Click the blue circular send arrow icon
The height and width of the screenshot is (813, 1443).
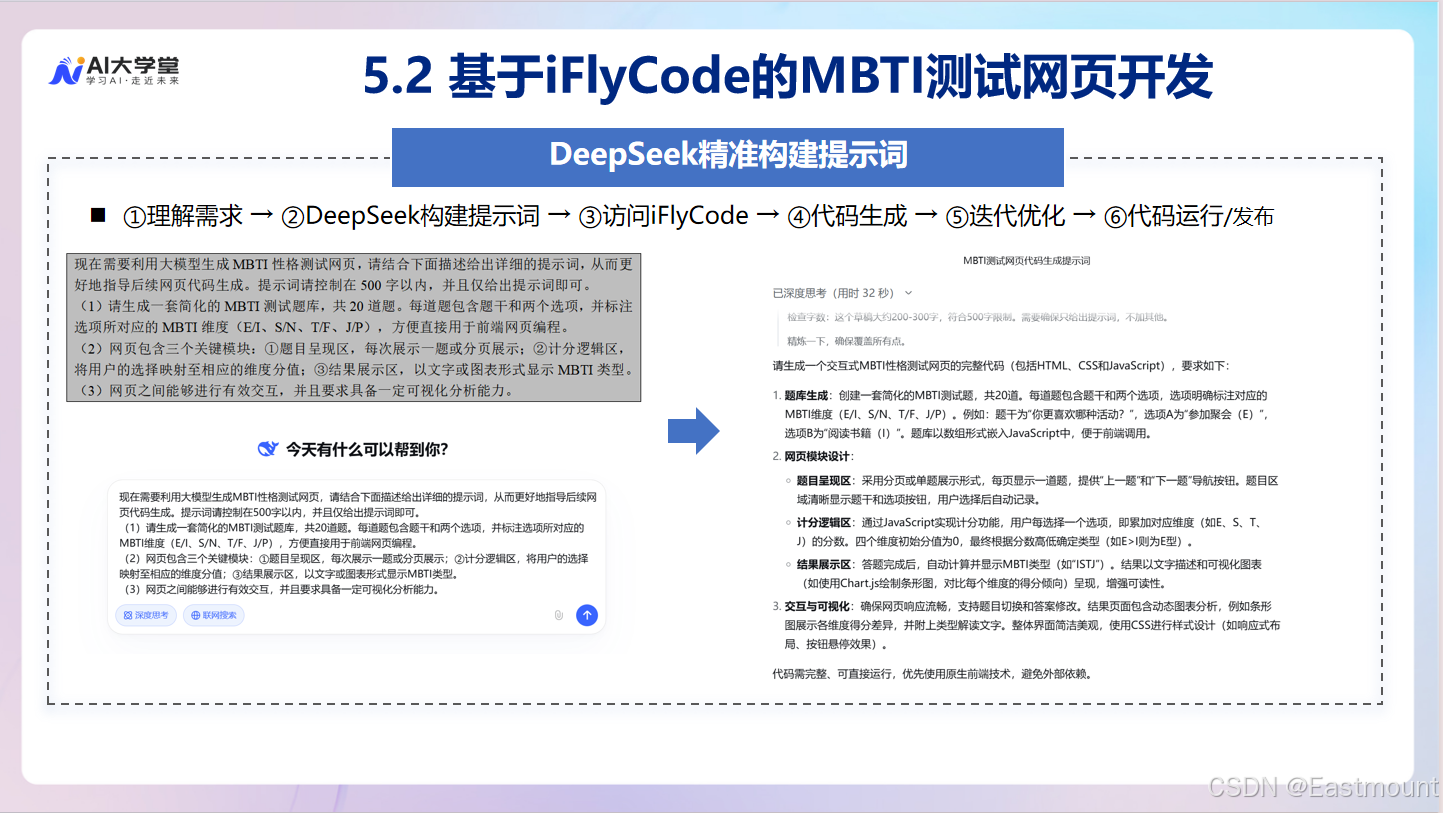pos(587,616)
